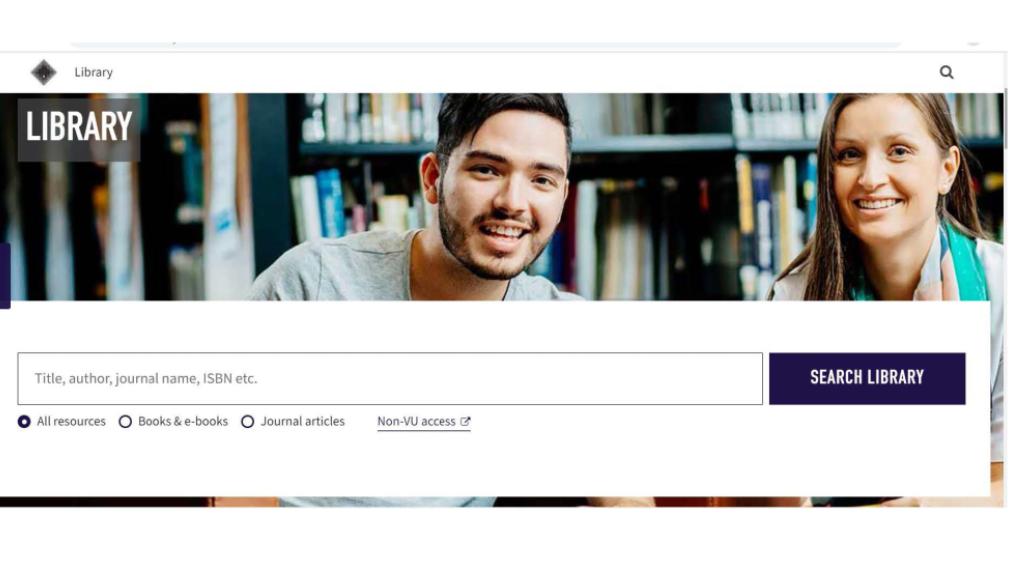
Task: Open the Library header breadcrumb link
Action: (x=94, y=73)
